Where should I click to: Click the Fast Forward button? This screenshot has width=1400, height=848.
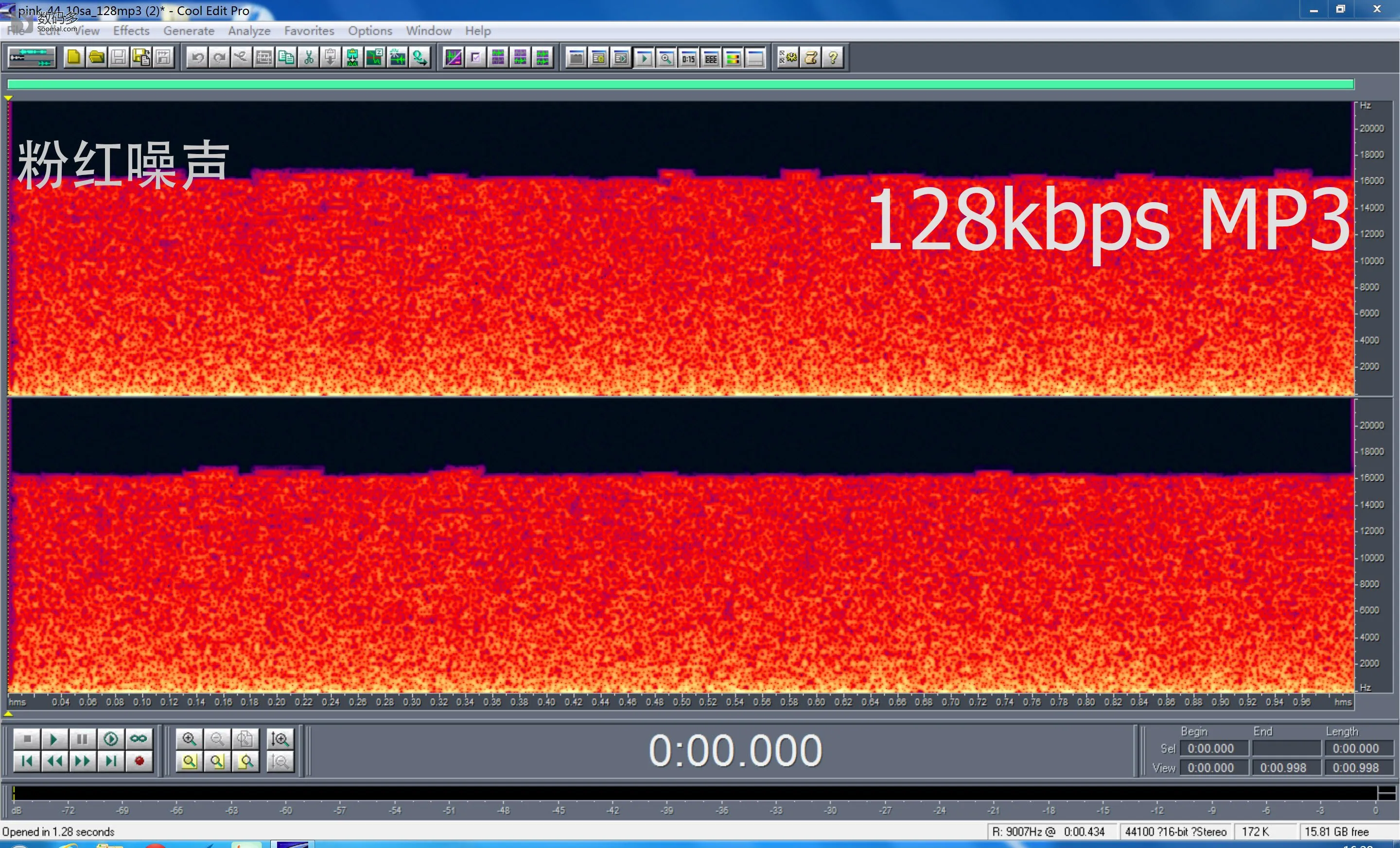tap(82, 761)
